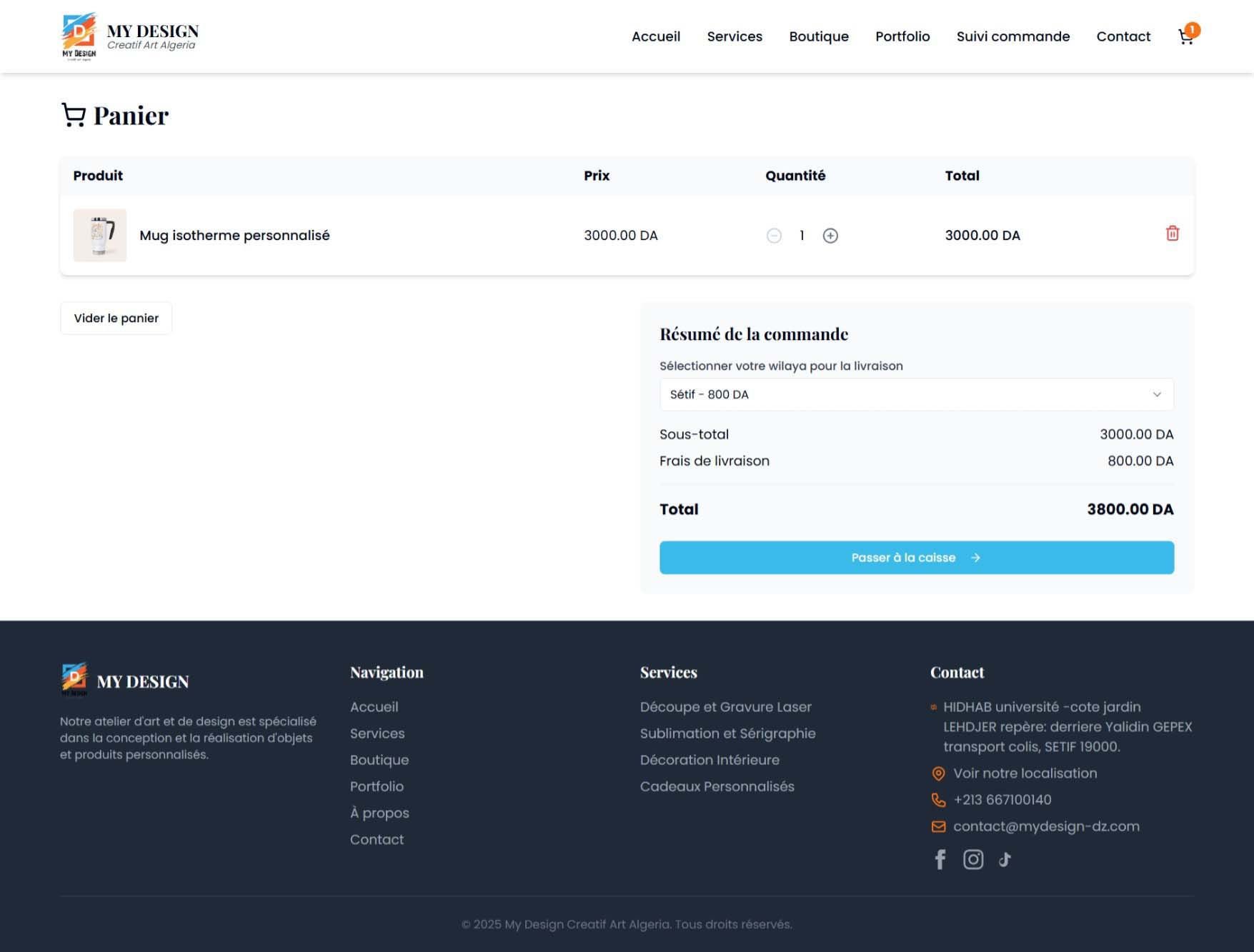Open the Cadeaux Personnalisés service link

[x=717, y=786]
